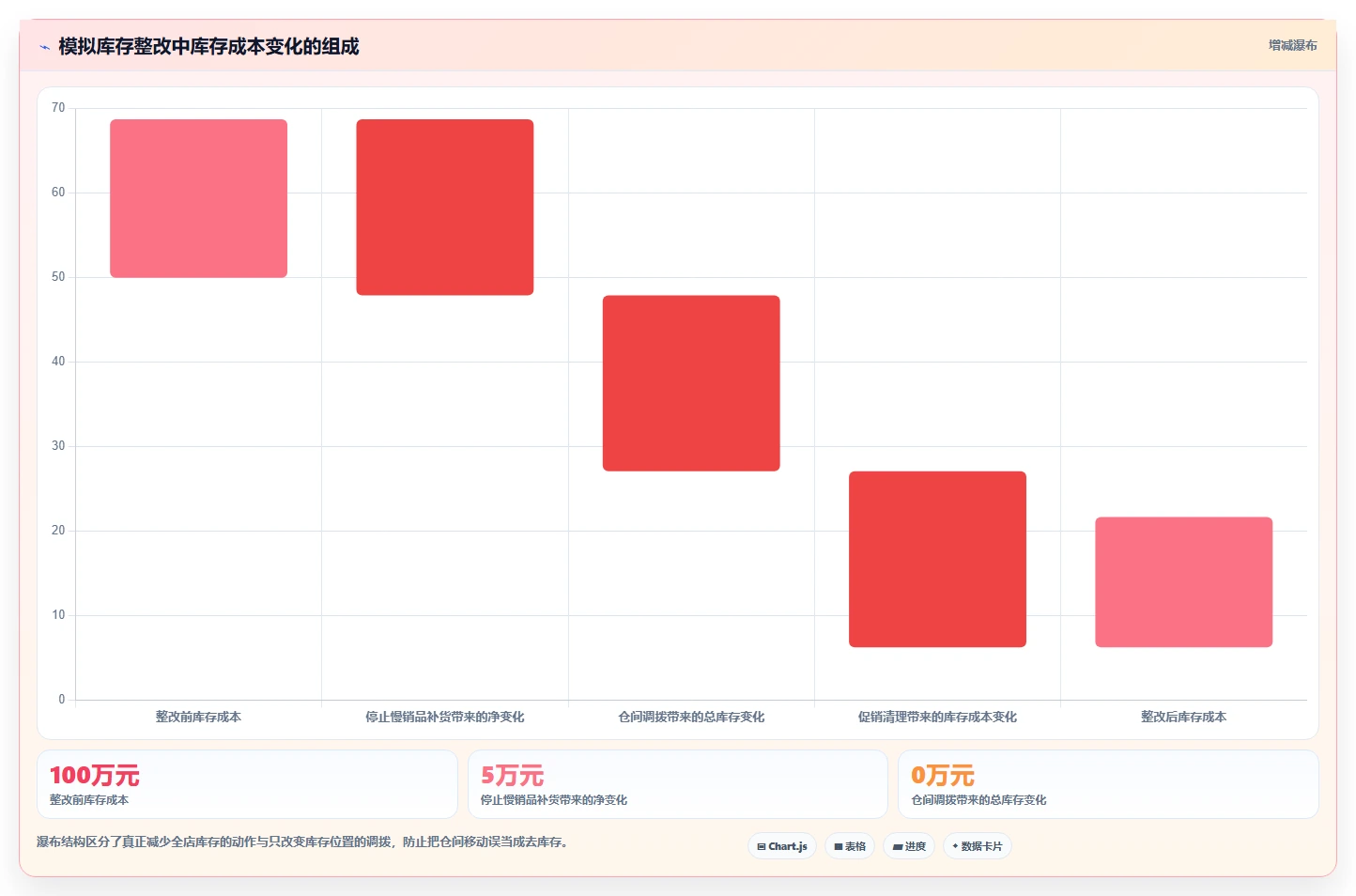Click the chart title 模拟库存整改中库存成本变化的组成

[208, 47]
